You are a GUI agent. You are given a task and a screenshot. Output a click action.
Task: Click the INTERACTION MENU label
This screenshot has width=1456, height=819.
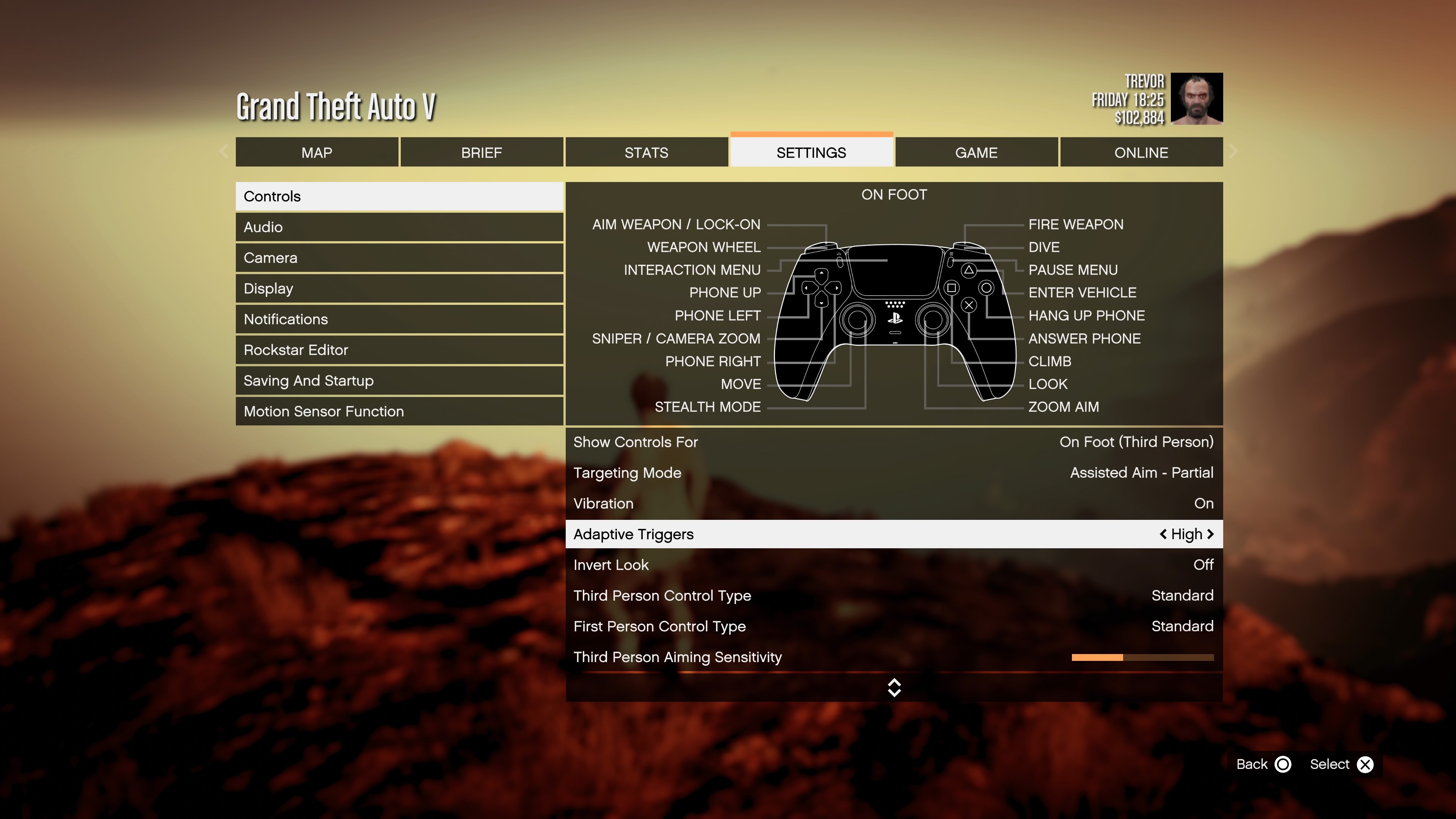coord(692,270)
